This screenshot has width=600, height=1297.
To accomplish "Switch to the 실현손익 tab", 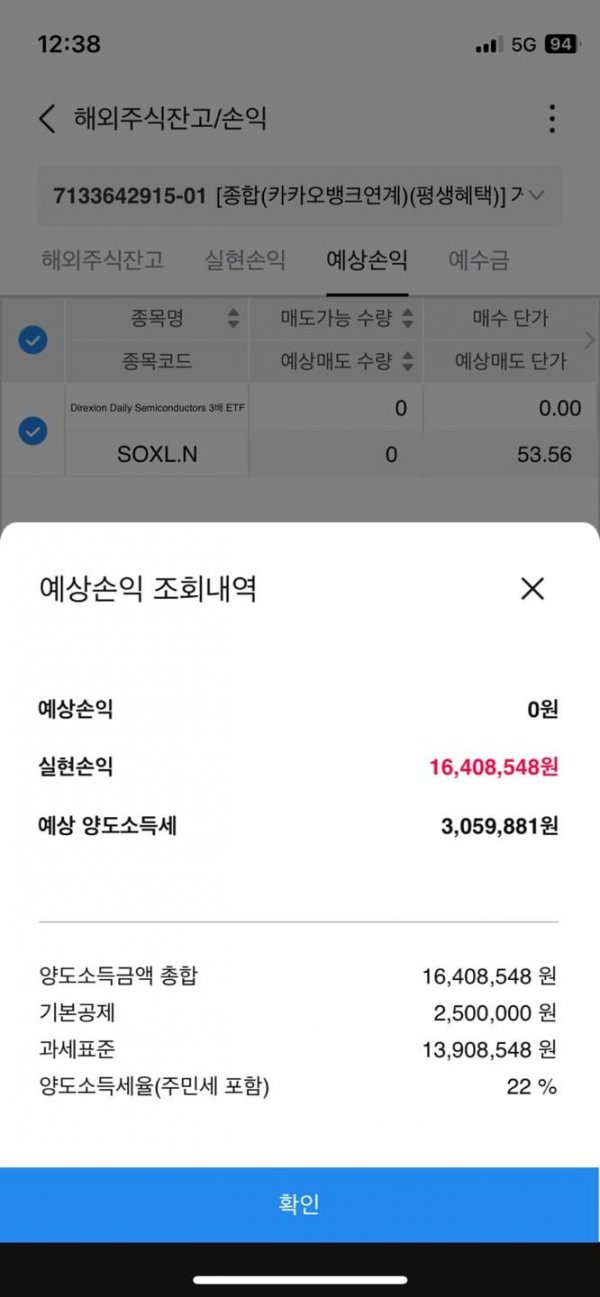I will tap(245, 260).
